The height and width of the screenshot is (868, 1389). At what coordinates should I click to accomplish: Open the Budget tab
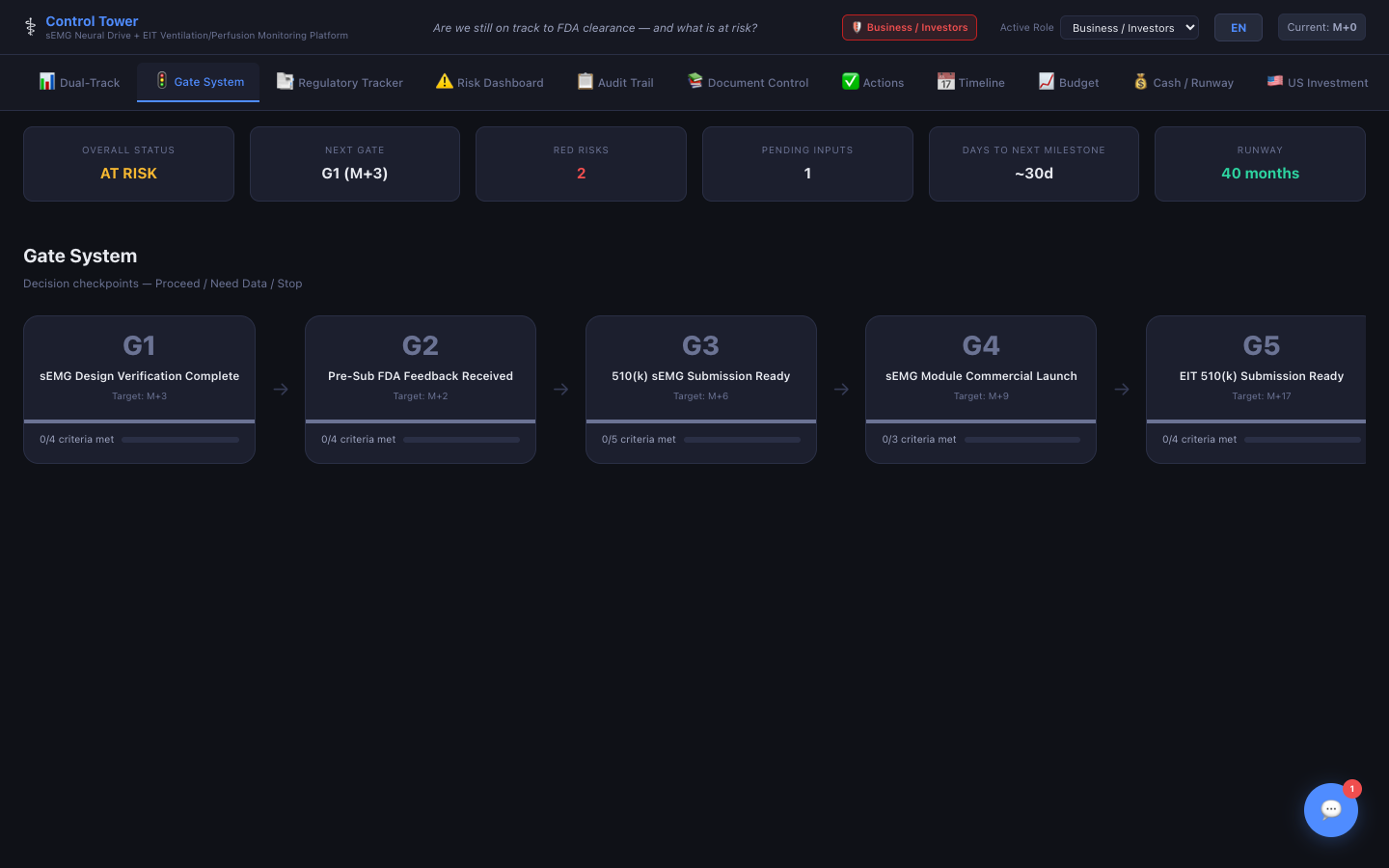[x=1069, y=83]
